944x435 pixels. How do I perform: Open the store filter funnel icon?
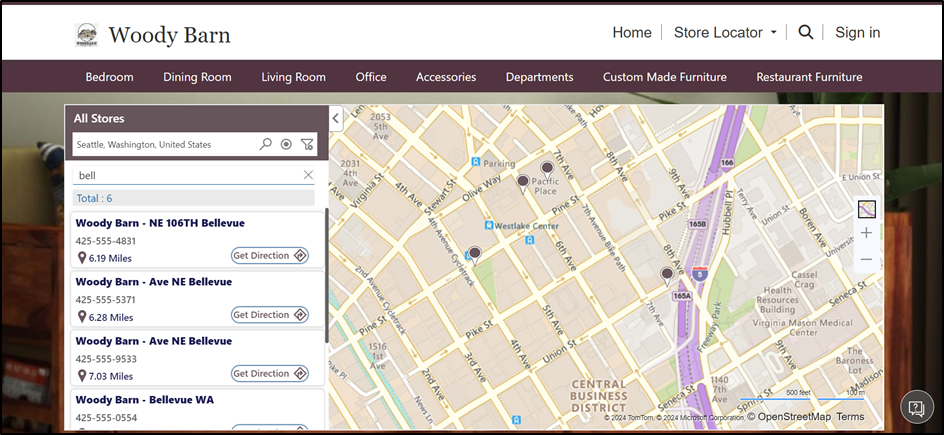[x=307, y=144]
